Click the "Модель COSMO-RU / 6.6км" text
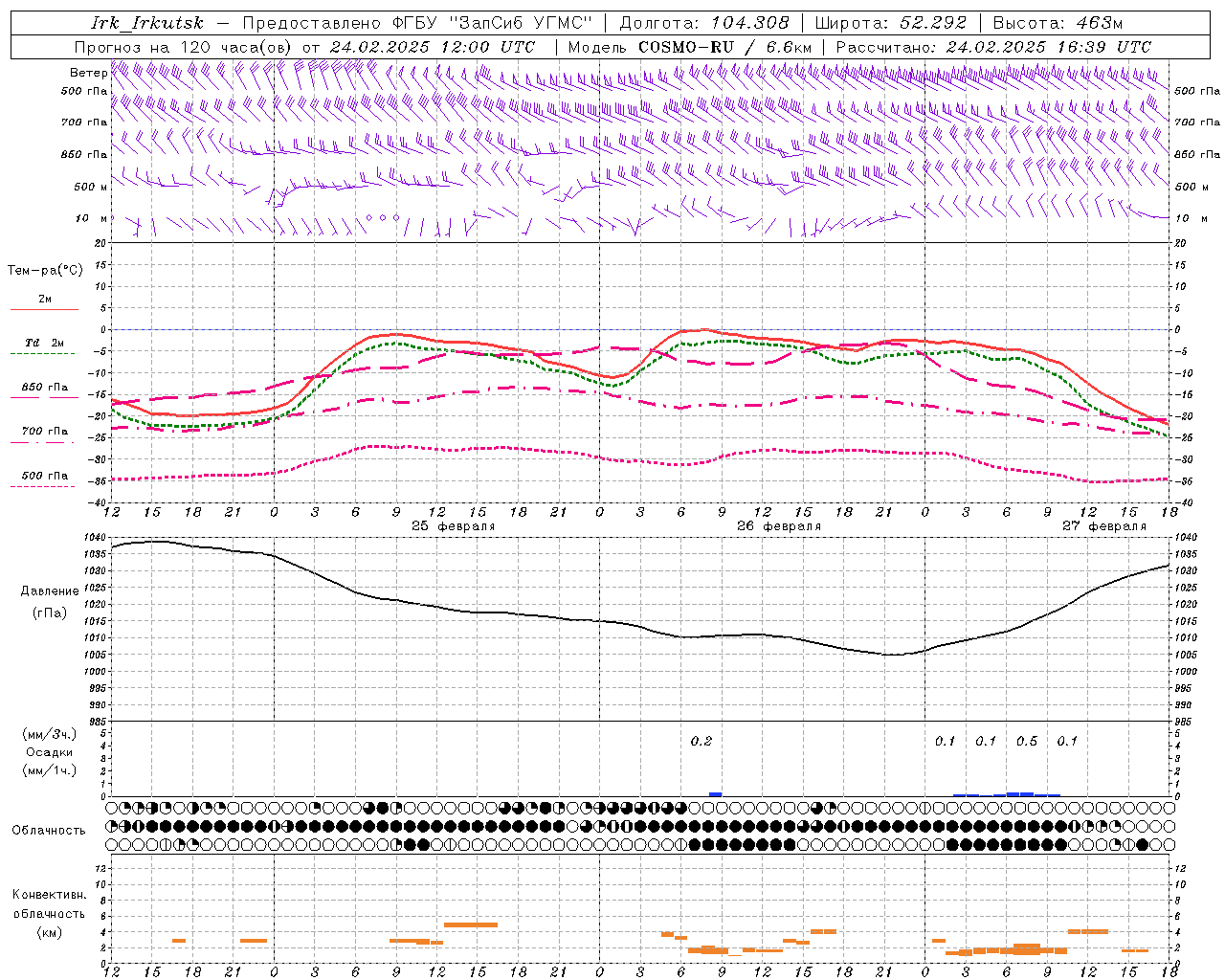Image resolution: width=1225 pixels, height=980 pixels. click(x=689, y=47)
